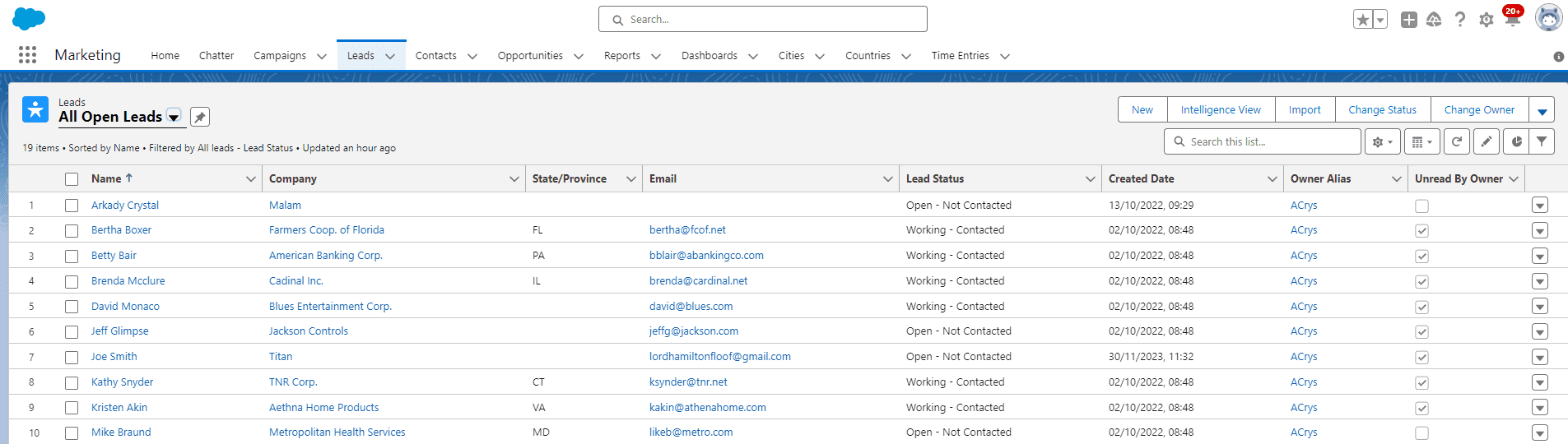Toggle Unread By Owner for Arkady Crystal
The width and height of the screenshot is (1568, 444).
coord(1421,206)
